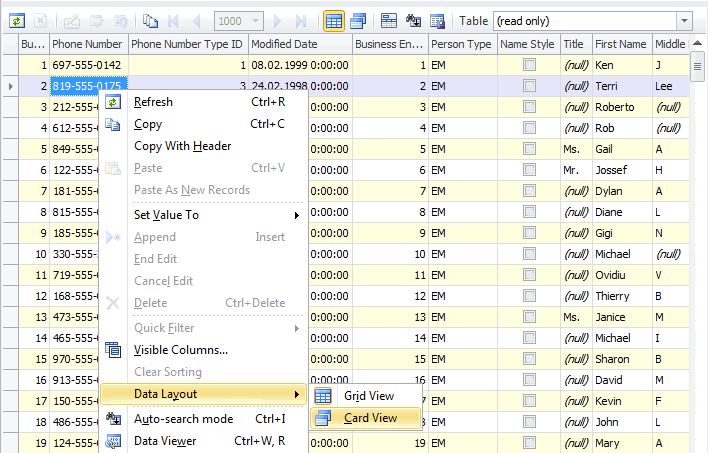Screen dimensions: 708x453
Task: Select First Name cell Sharon
Action: (622, 359)
